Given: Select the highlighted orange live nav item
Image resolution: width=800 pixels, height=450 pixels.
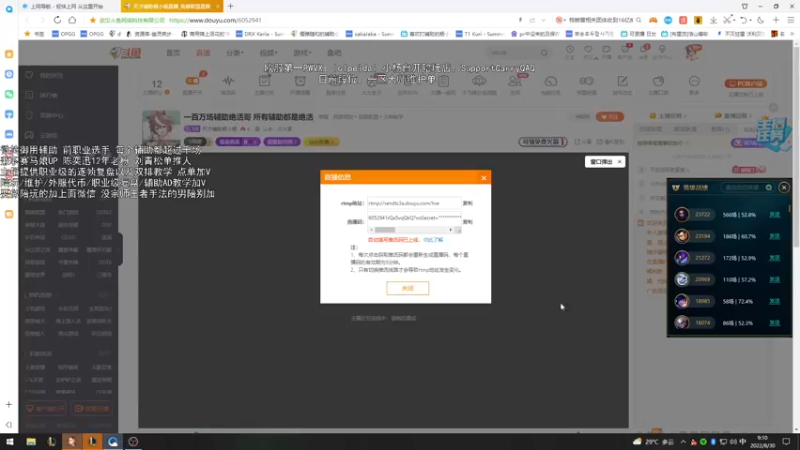Looking at the screenshot, I should pos(203,53).
